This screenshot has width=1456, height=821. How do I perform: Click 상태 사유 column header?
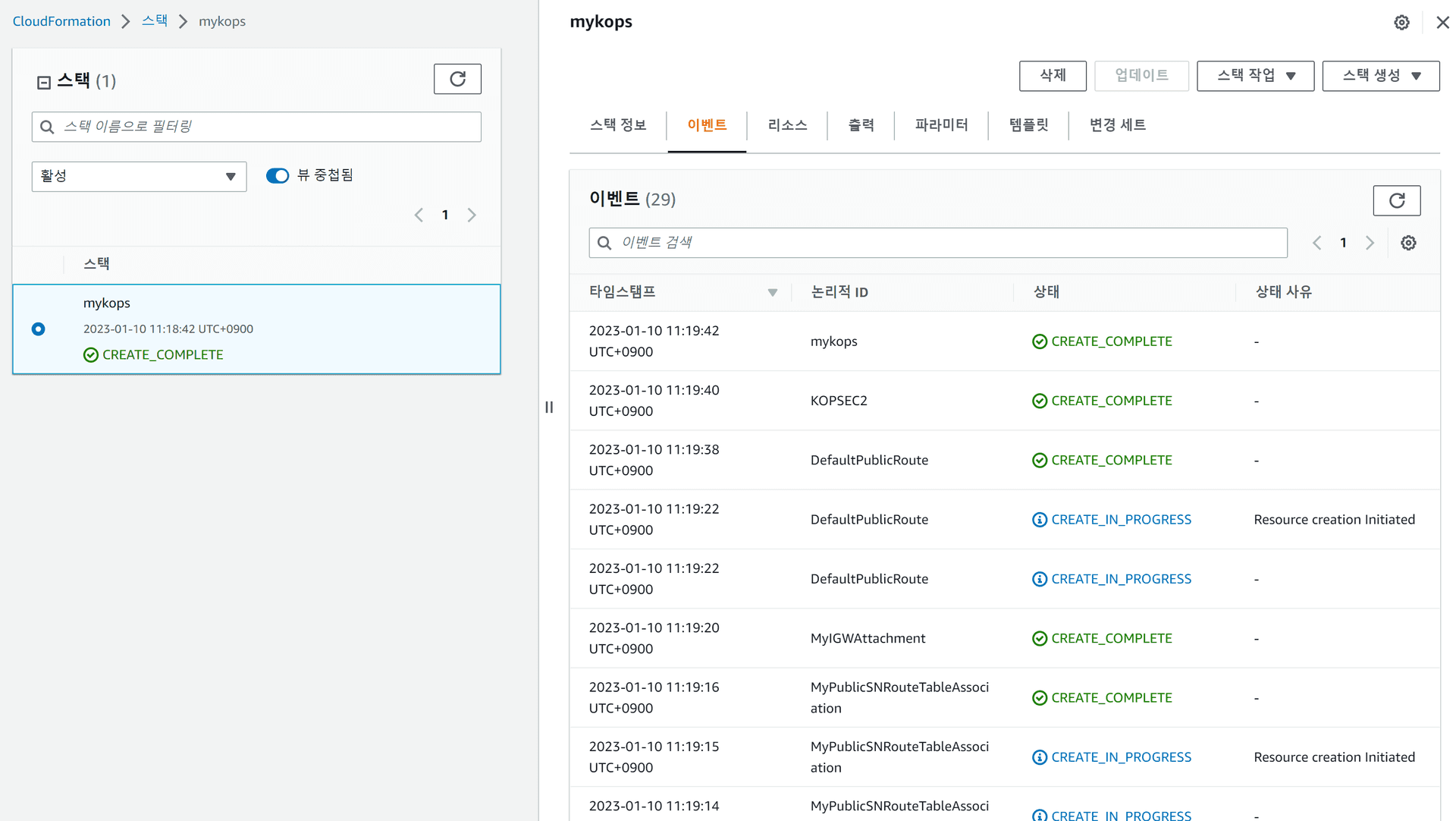[1283, 292]
